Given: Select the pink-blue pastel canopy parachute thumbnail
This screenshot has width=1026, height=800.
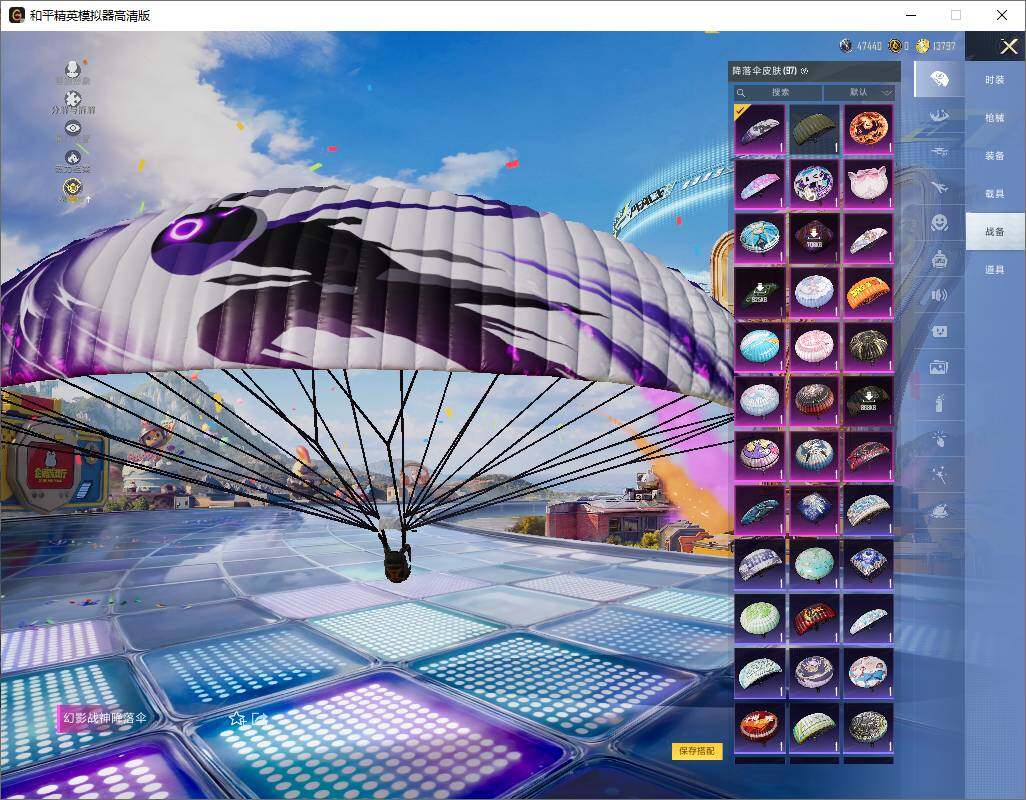Looking at the screenshot, I should click(x=760, y=184).
